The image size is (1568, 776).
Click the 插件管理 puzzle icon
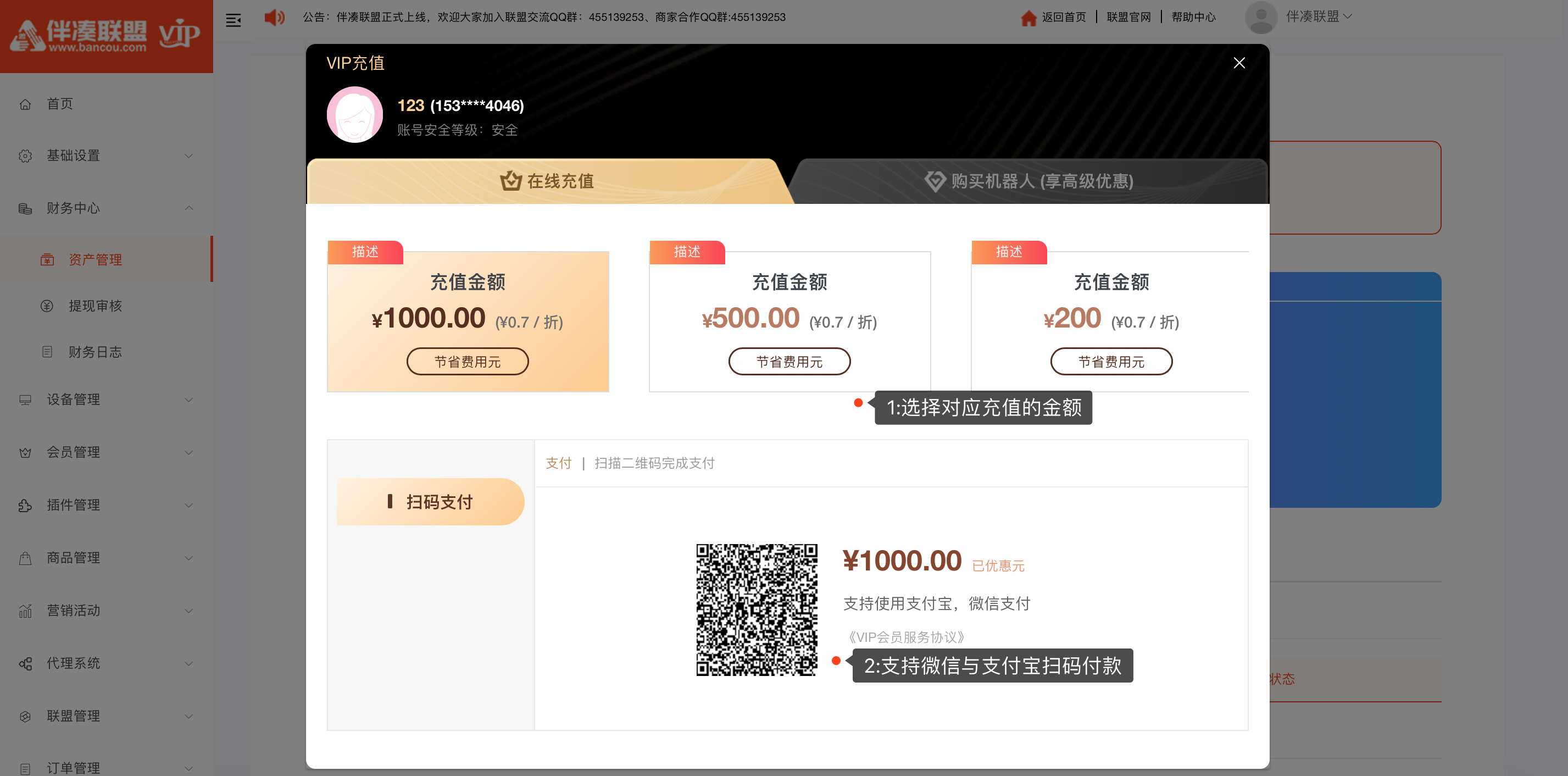tap(25, 505)
